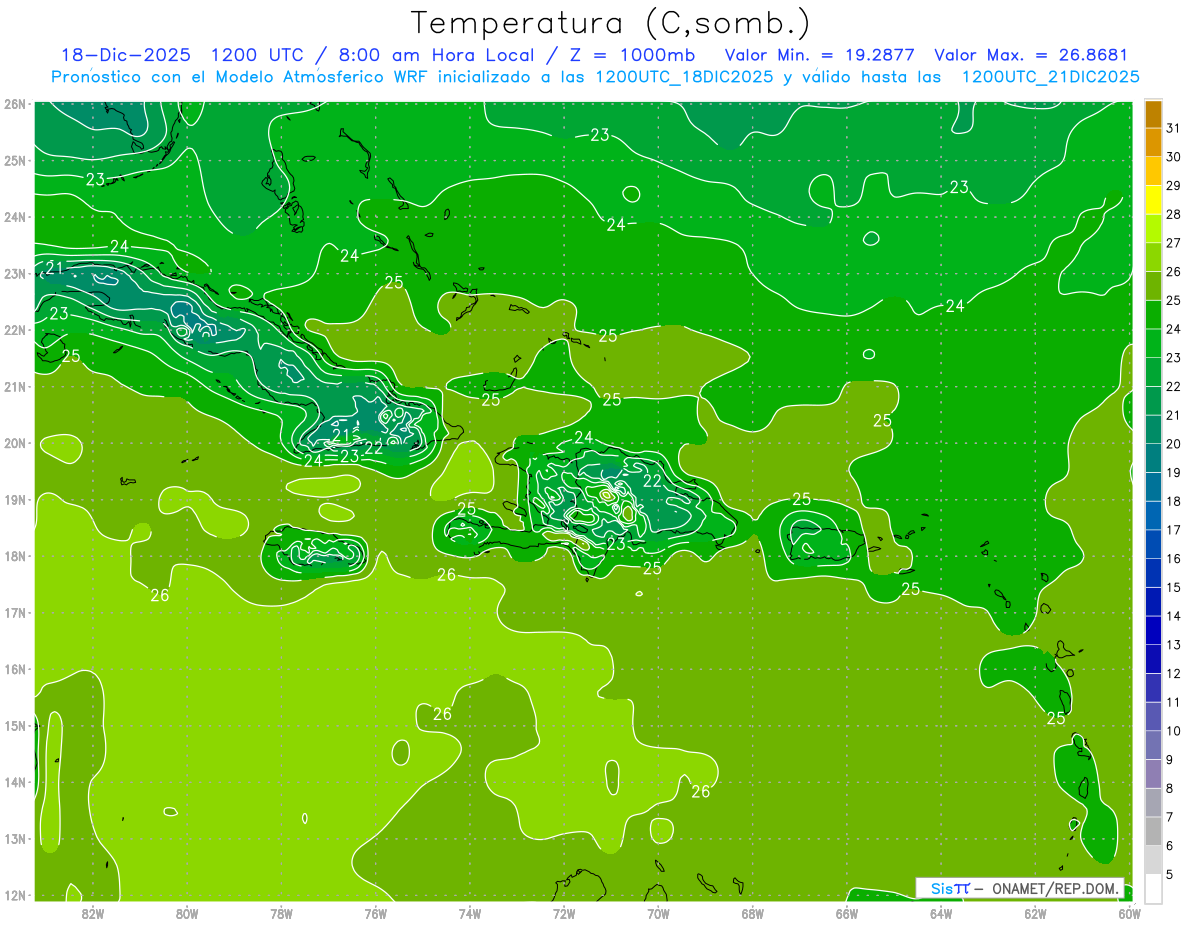The width and height of the screenshot is (1200, 927).
Task: Click the longitude axis label "72W"
Action: click(x=564, y=913)
